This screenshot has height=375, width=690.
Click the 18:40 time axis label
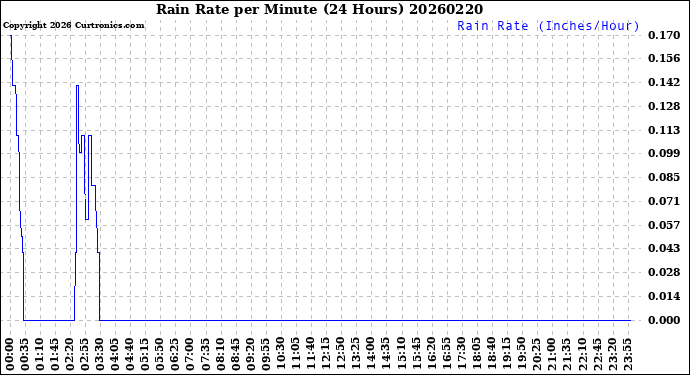[x=492, y=355]
